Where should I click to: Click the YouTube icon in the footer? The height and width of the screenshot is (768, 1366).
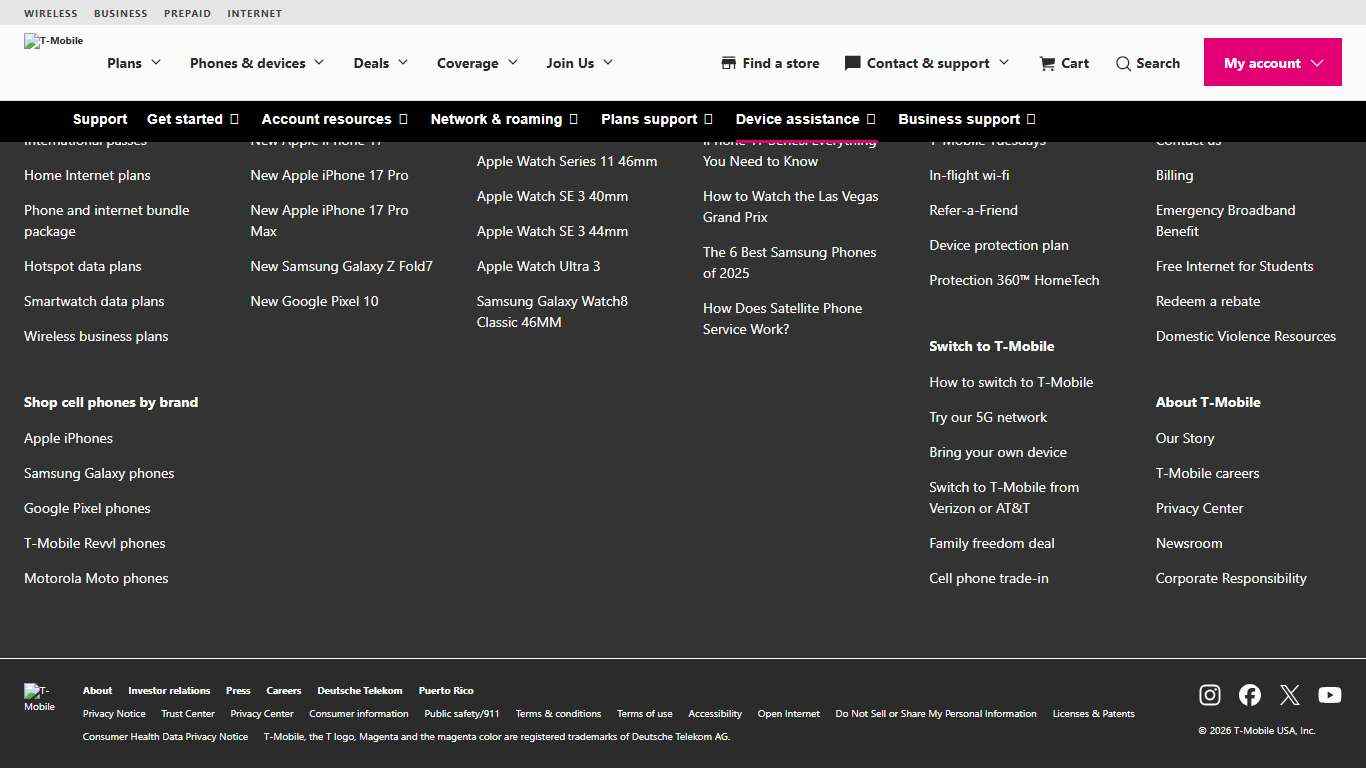click(x=1330, y=695)
